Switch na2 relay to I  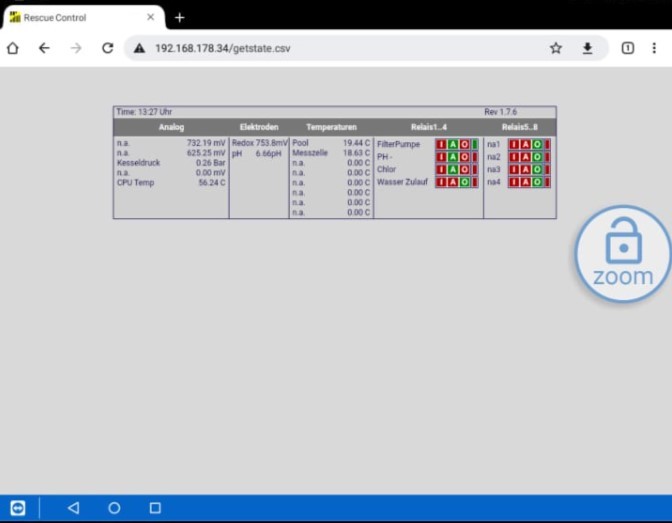(x=514, y=157)
